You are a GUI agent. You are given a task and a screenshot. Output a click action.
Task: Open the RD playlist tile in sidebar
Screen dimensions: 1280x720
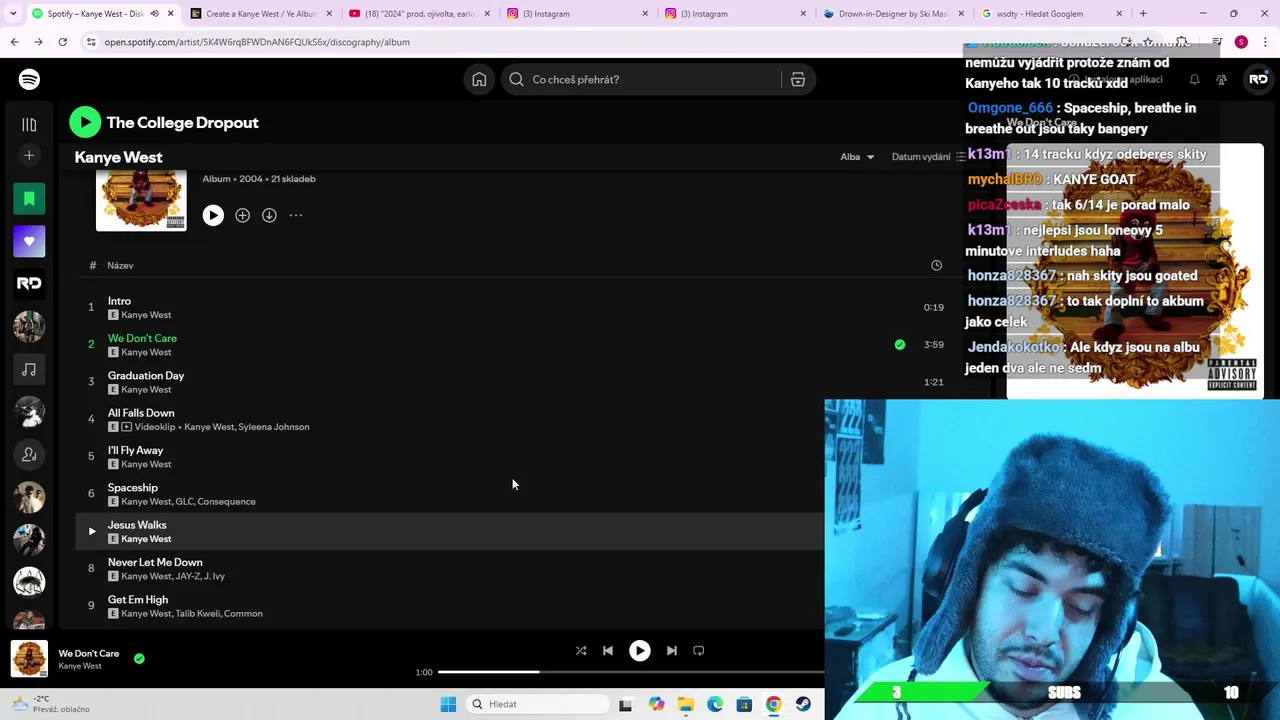pyautogui.click(x=29, y=284)
